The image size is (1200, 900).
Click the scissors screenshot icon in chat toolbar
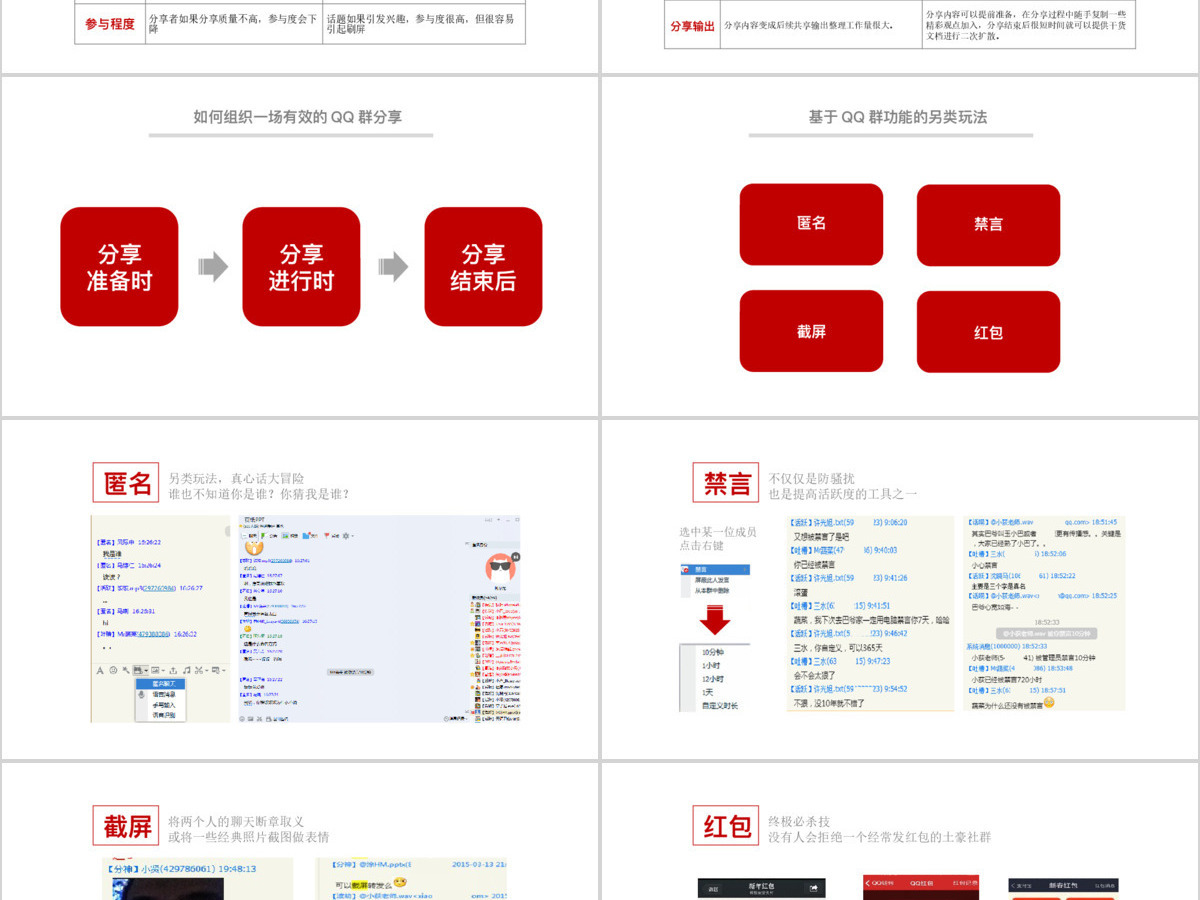coord(198,670)
